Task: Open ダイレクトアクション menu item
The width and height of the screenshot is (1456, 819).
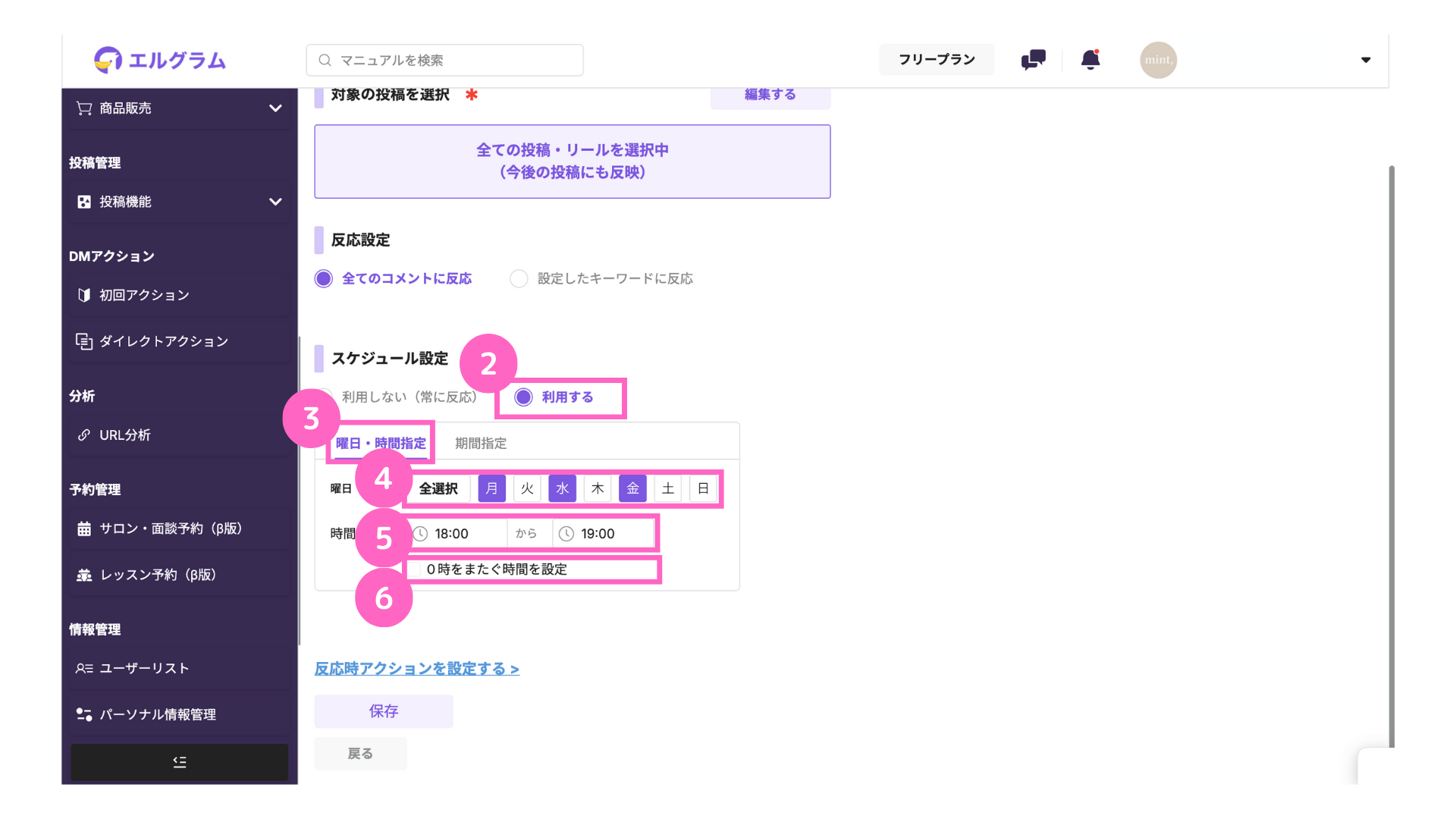Action: pos(180,341)
